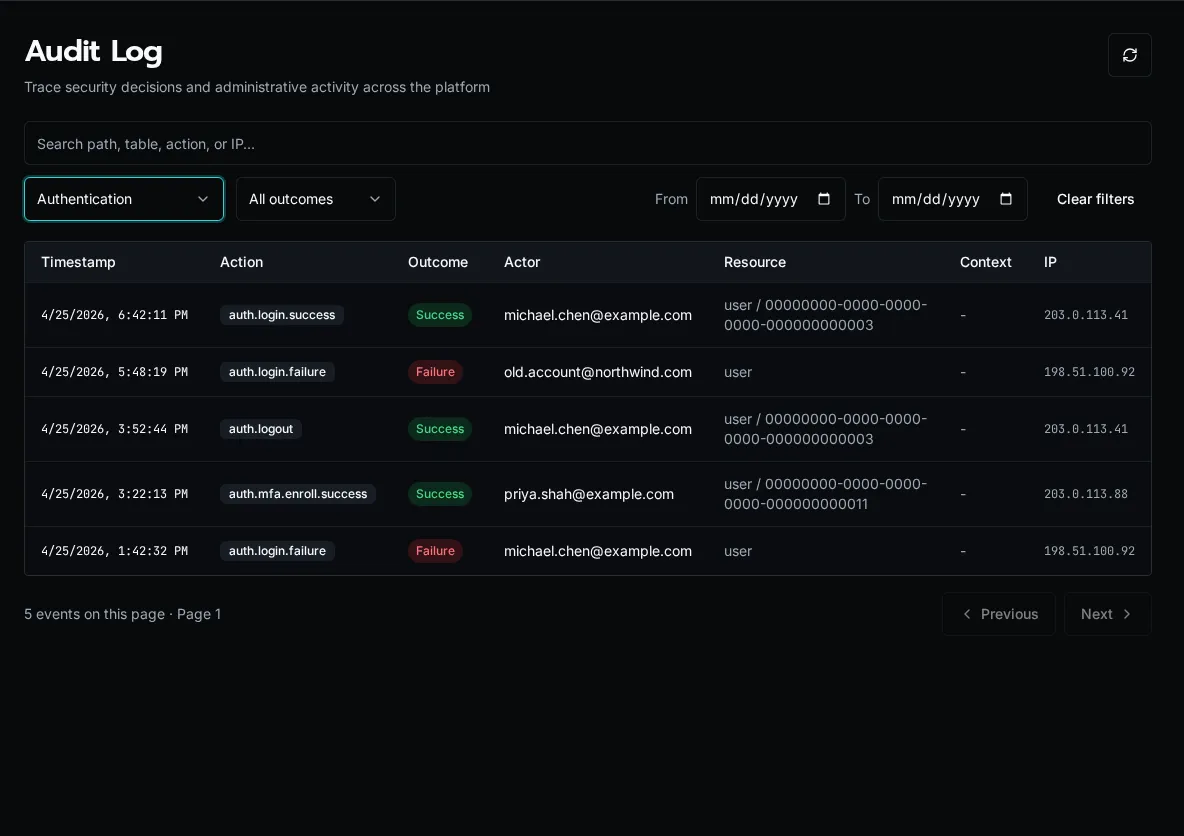Click the Resource column header
The width and height of the screenshot is (1184, 836).
[754, 262]
